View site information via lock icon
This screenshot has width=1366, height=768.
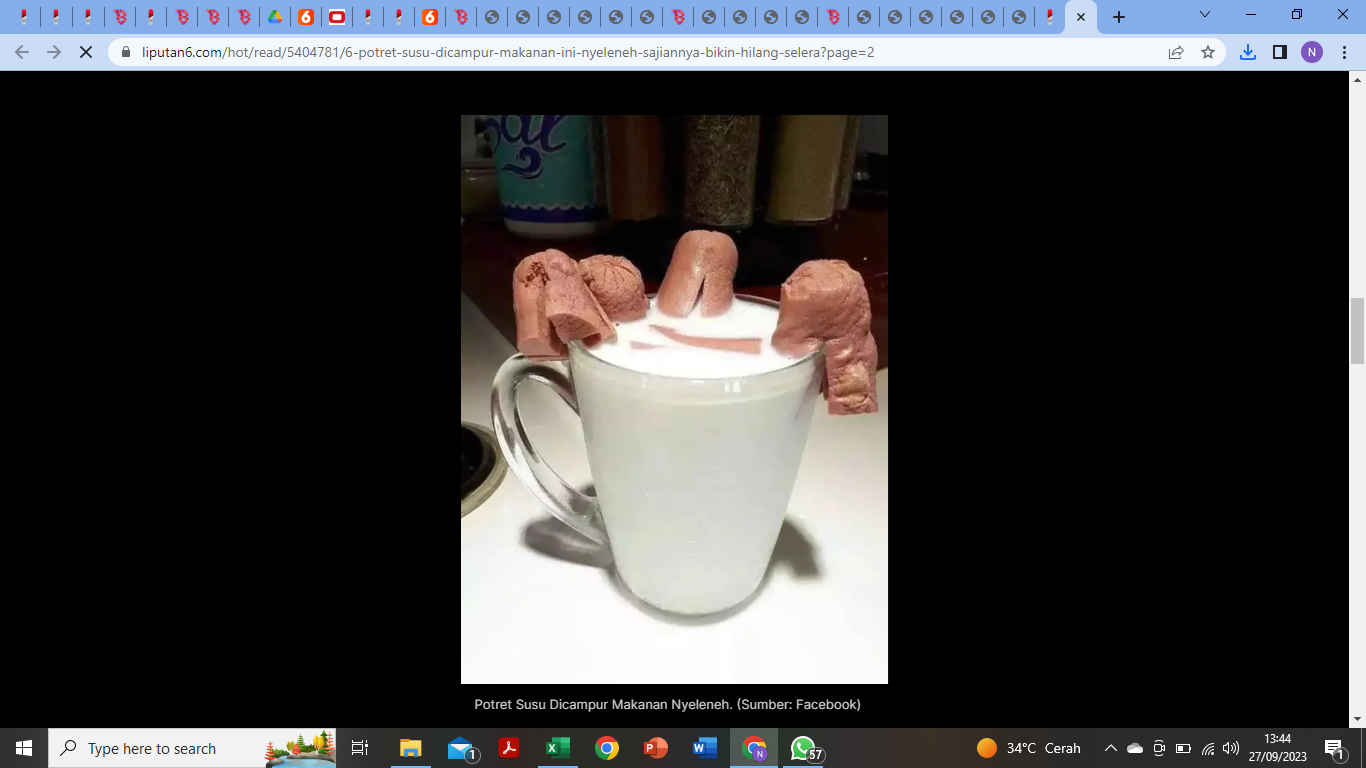(126, 52)
